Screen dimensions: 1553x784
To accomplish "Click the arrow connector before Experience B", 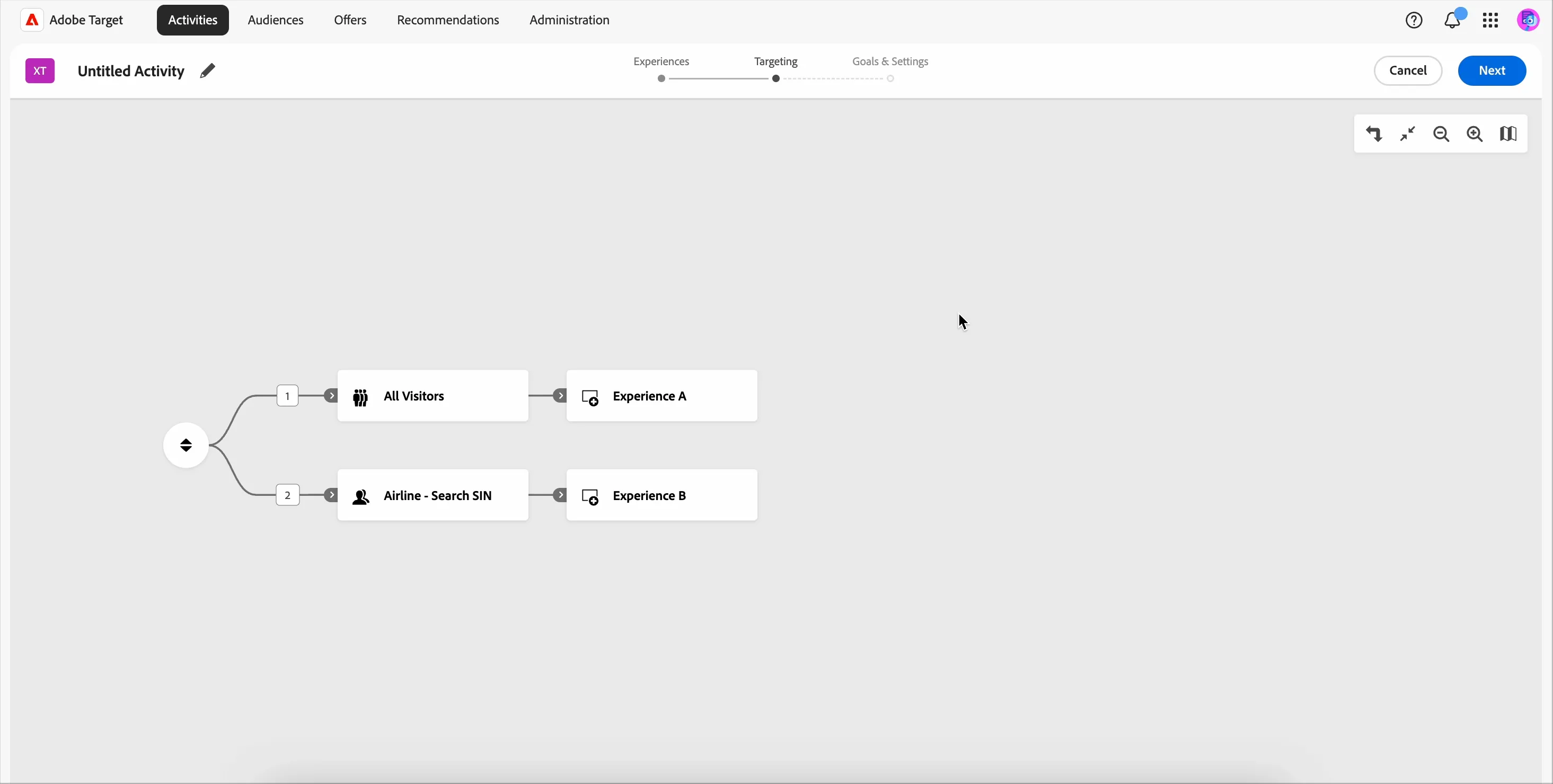I will [x=560, y=495].
